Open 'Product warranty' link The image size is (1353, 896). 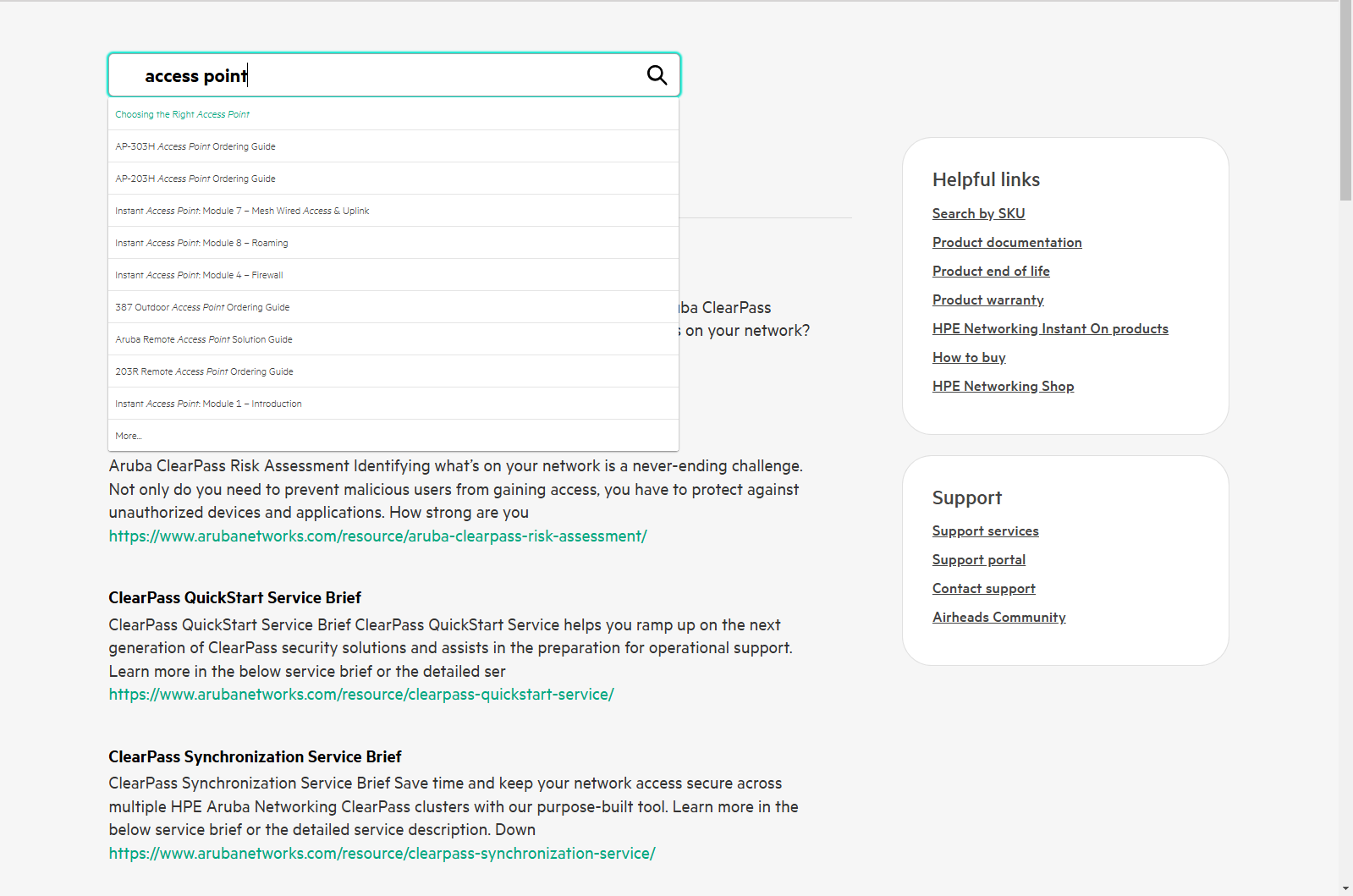(987, 300)
